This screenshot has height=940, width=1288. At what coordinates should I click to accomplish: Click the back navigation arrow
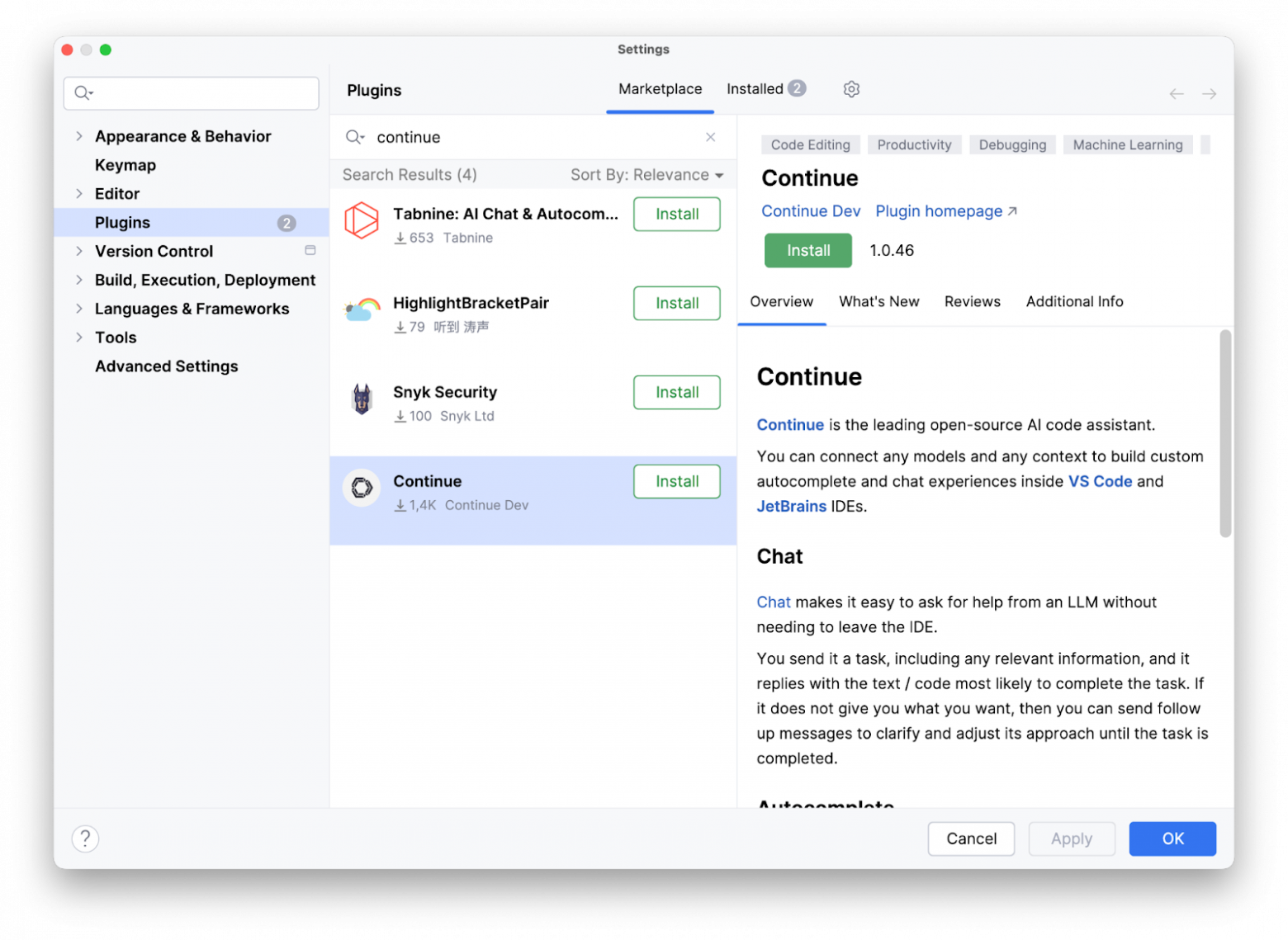pyautogui.click(x=1176, y=94)
